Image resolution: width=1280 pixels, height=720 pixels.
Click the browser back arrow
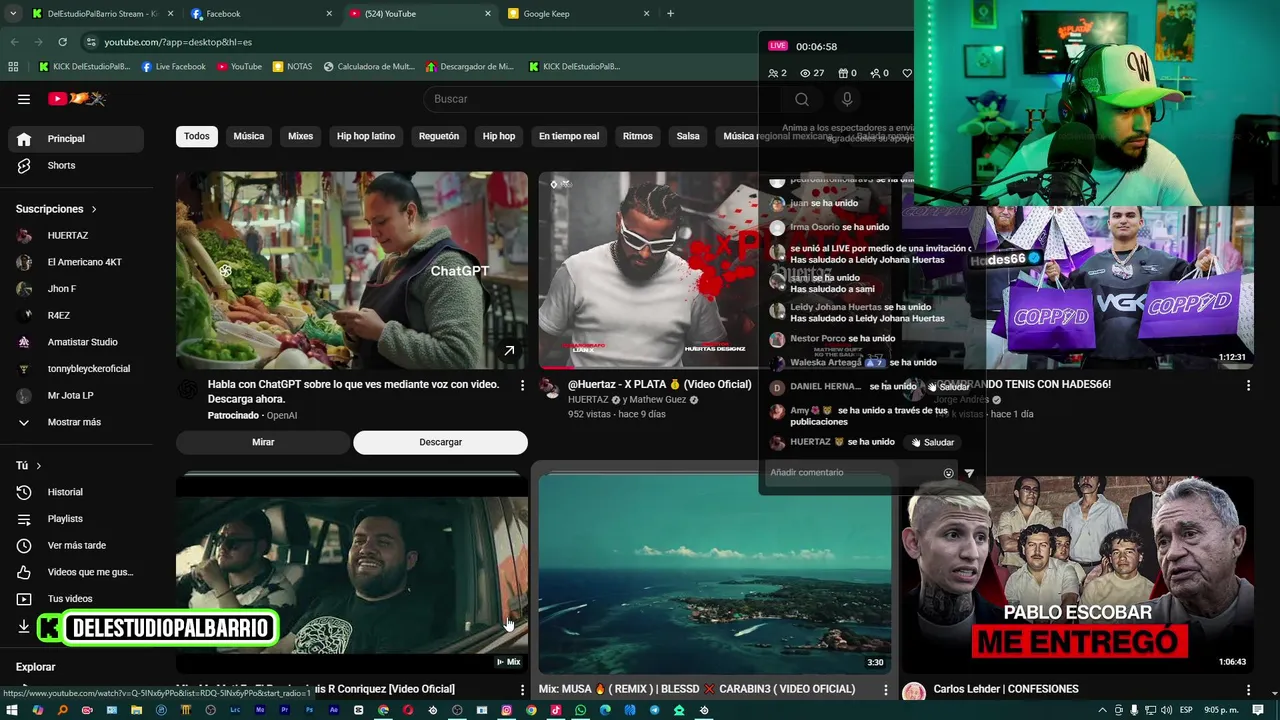pyautogui.click(x=14, y=42)
